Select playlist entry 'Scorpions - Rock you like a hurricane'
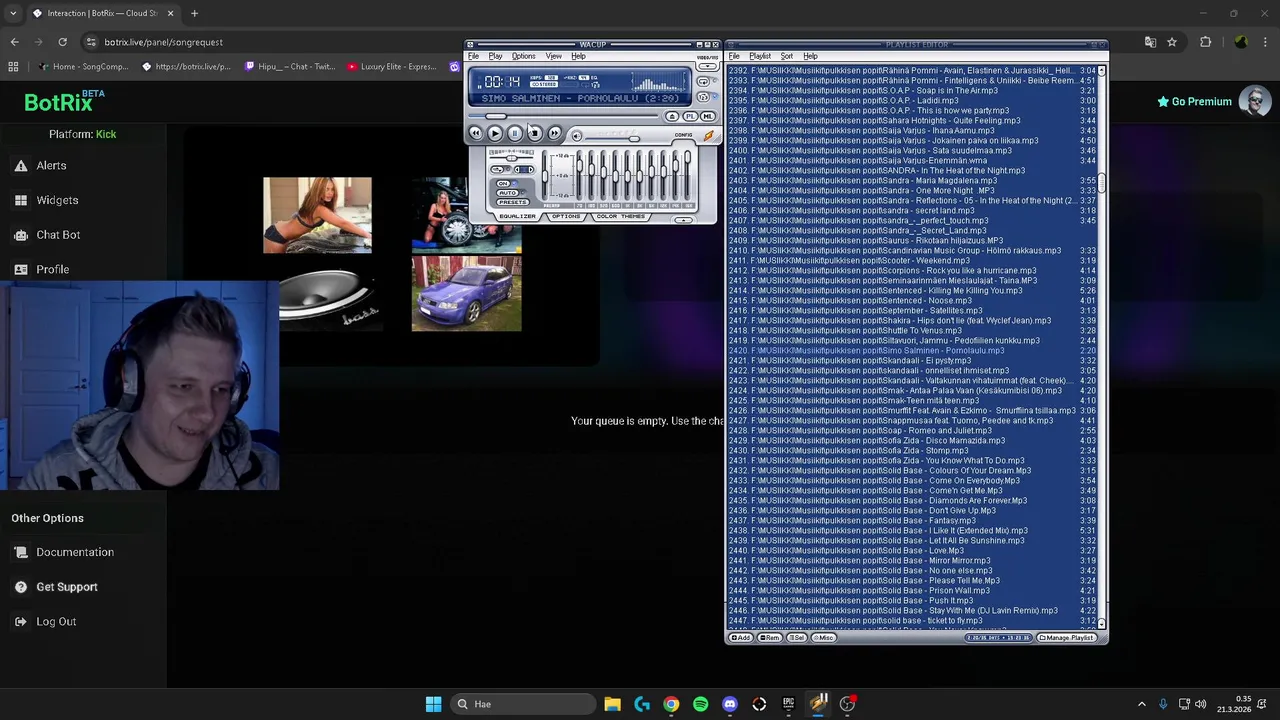 click(914, 271)
